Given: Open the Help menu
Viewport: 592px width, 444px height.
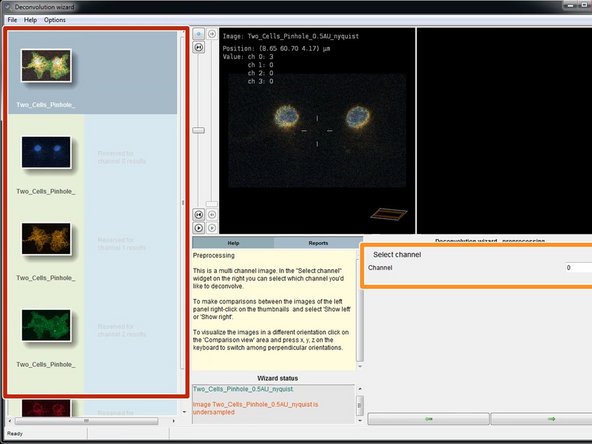Looking at the screenshot, I should [30, 20].
